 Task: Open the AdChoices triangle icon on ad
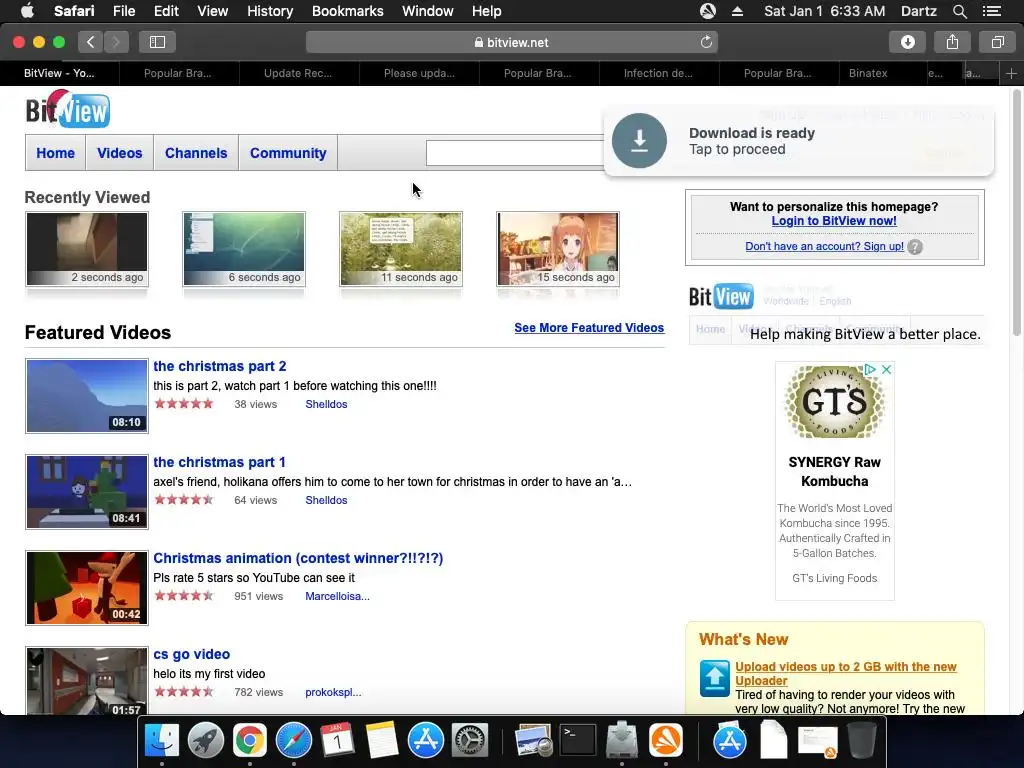pyautogui.click(x=870, y=370)
